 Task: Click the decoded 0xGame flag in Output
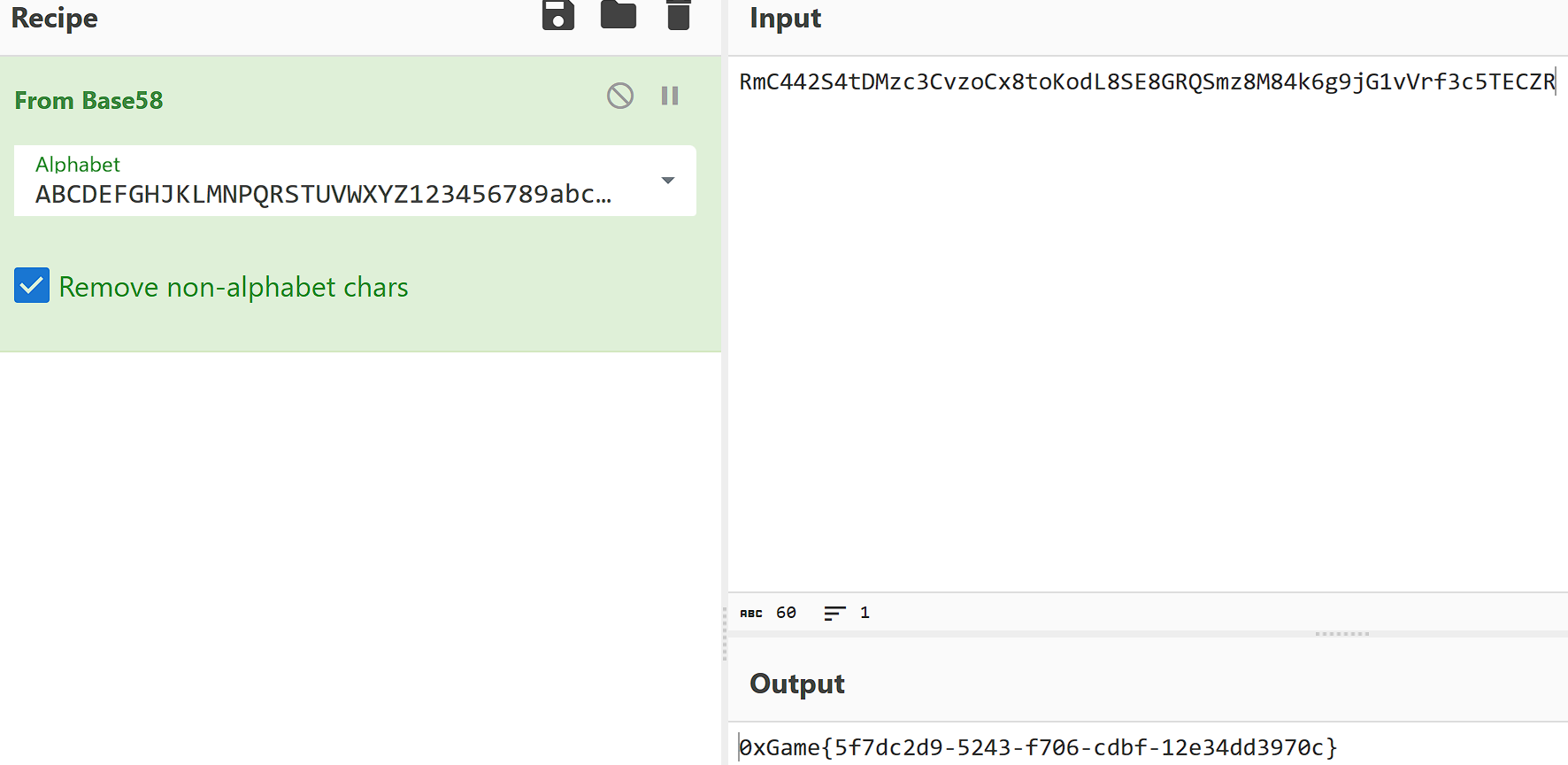point(1037,747)
